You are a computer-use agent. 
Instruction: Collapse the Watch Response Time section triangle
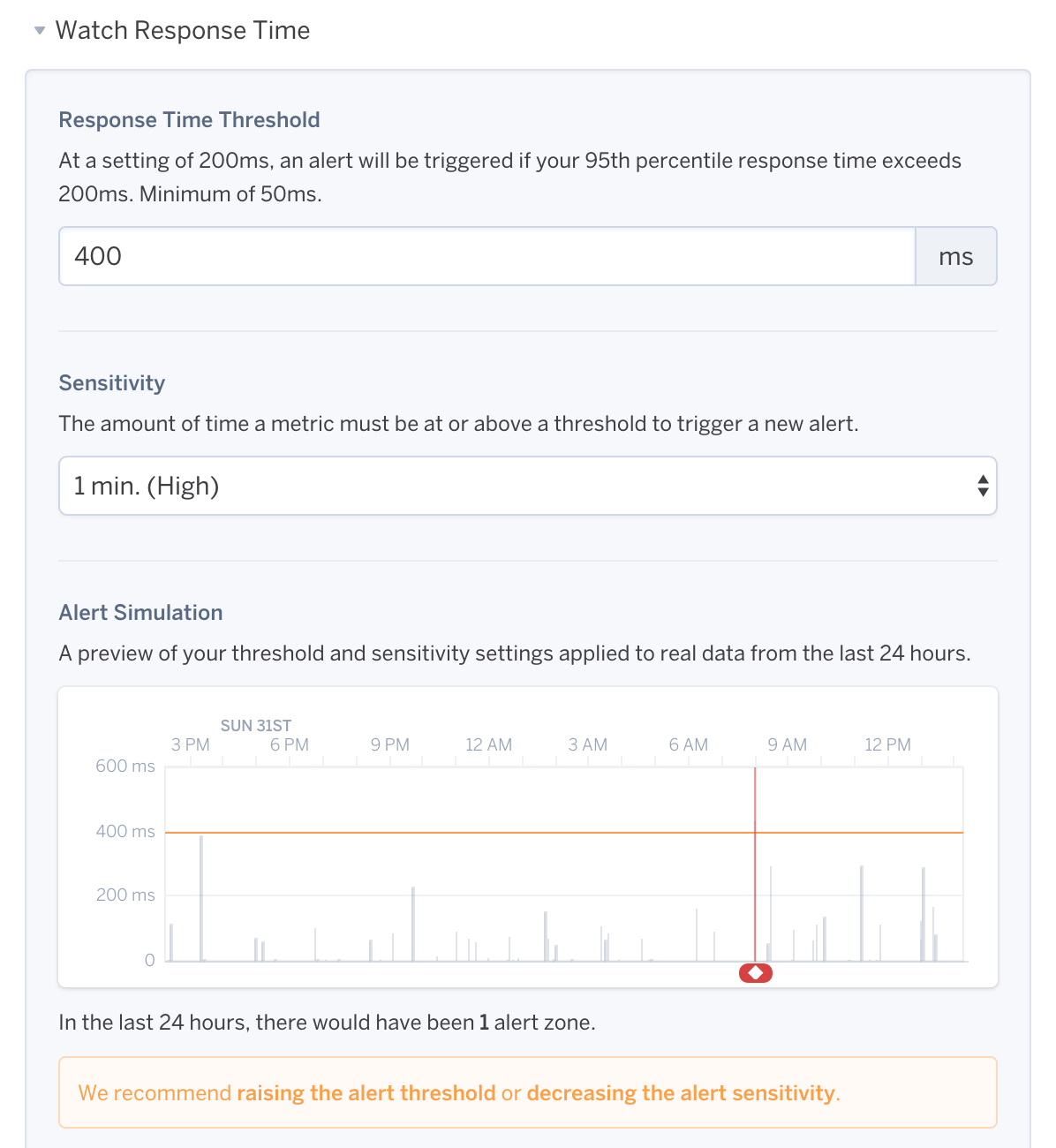40,31
